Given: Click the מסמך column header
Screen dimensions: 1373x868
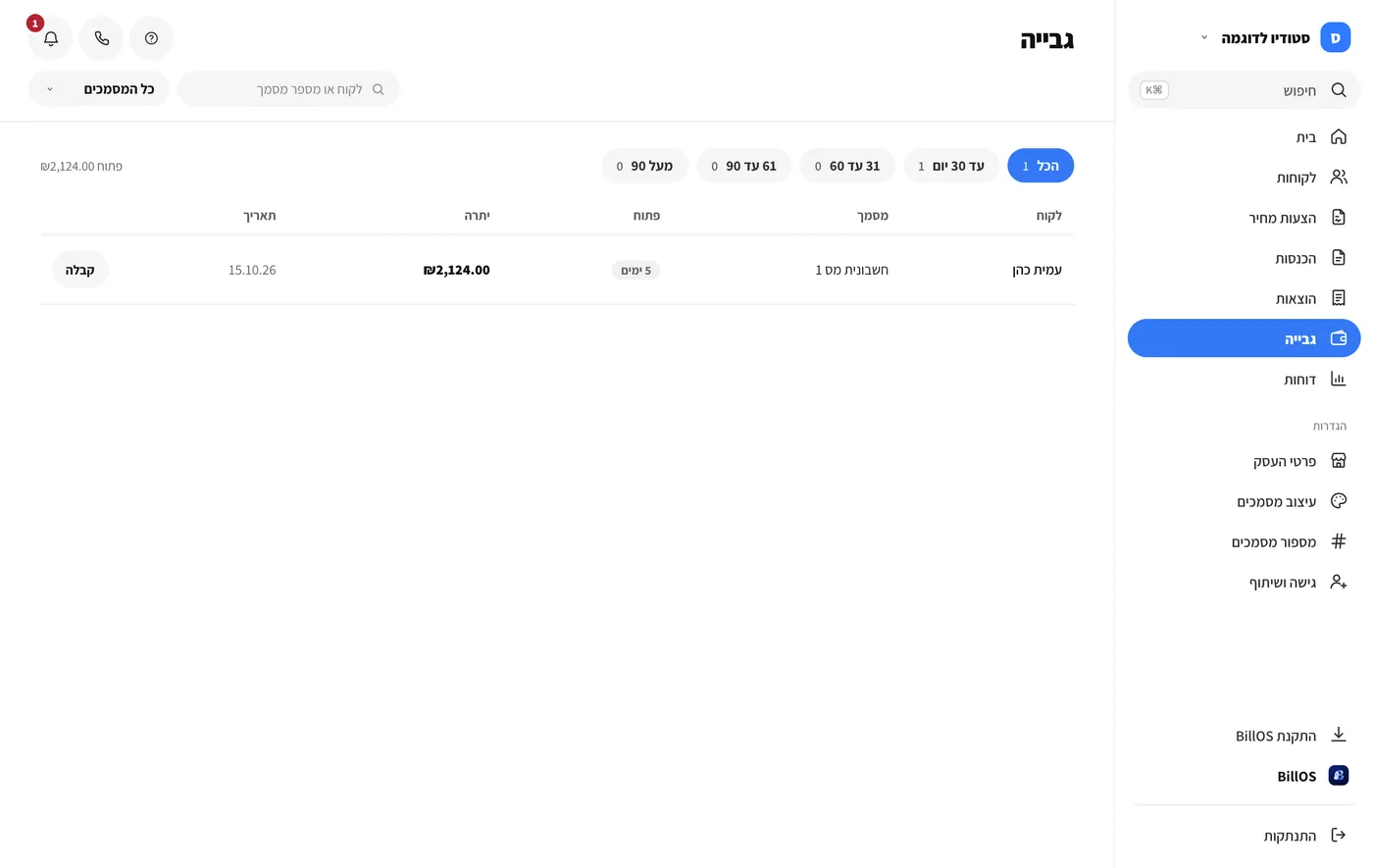Looking at the screenshot, I should 873,215.
